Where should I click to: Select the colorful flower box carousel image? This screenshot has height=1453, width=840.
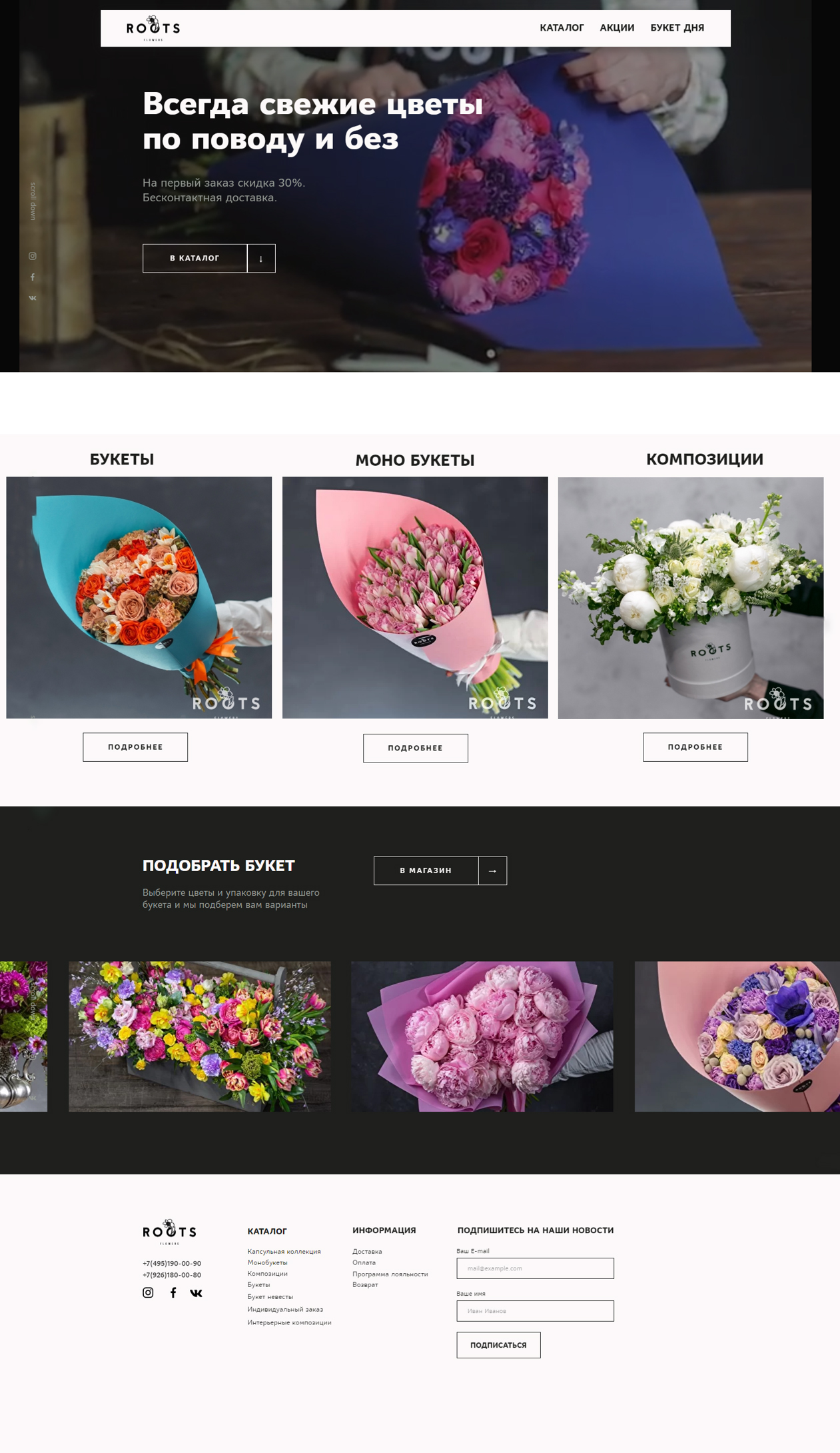[x=200, y=1036]
